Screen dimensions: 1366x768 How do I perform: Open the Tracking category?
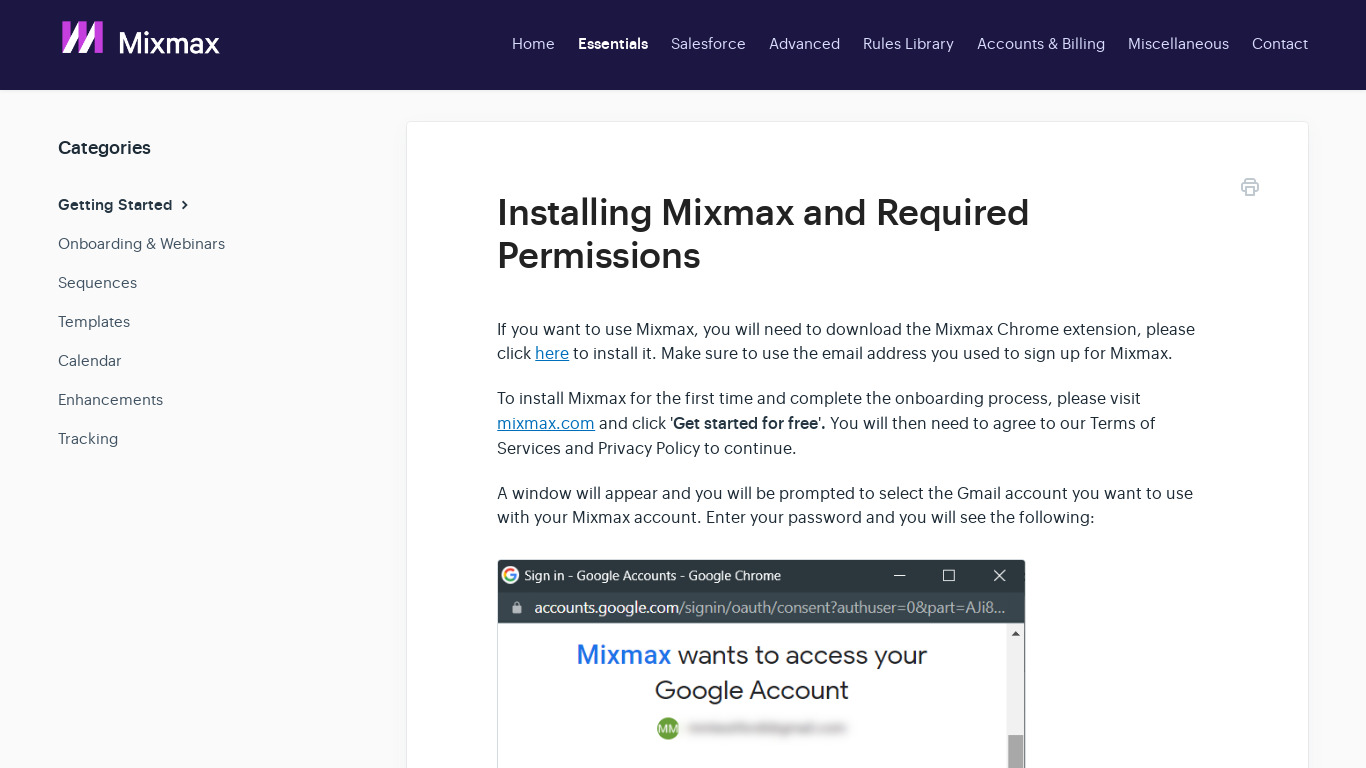tap(88, 439)
